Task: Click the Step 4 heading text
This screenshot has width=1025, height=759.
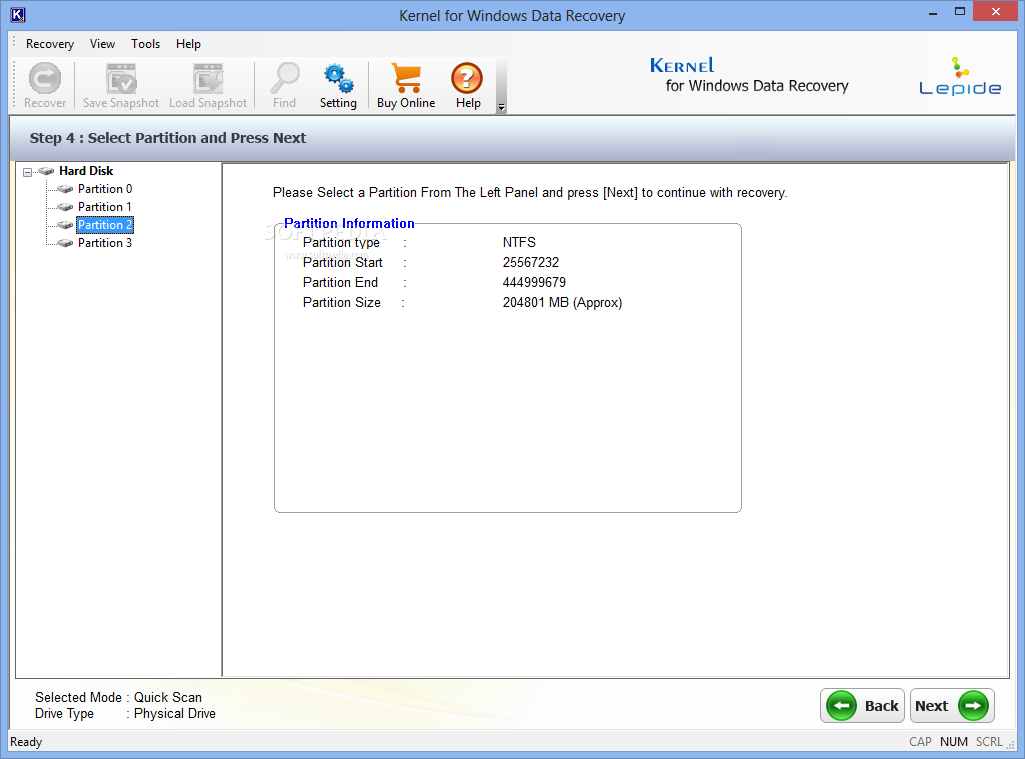Action: (x=167, y=138)
